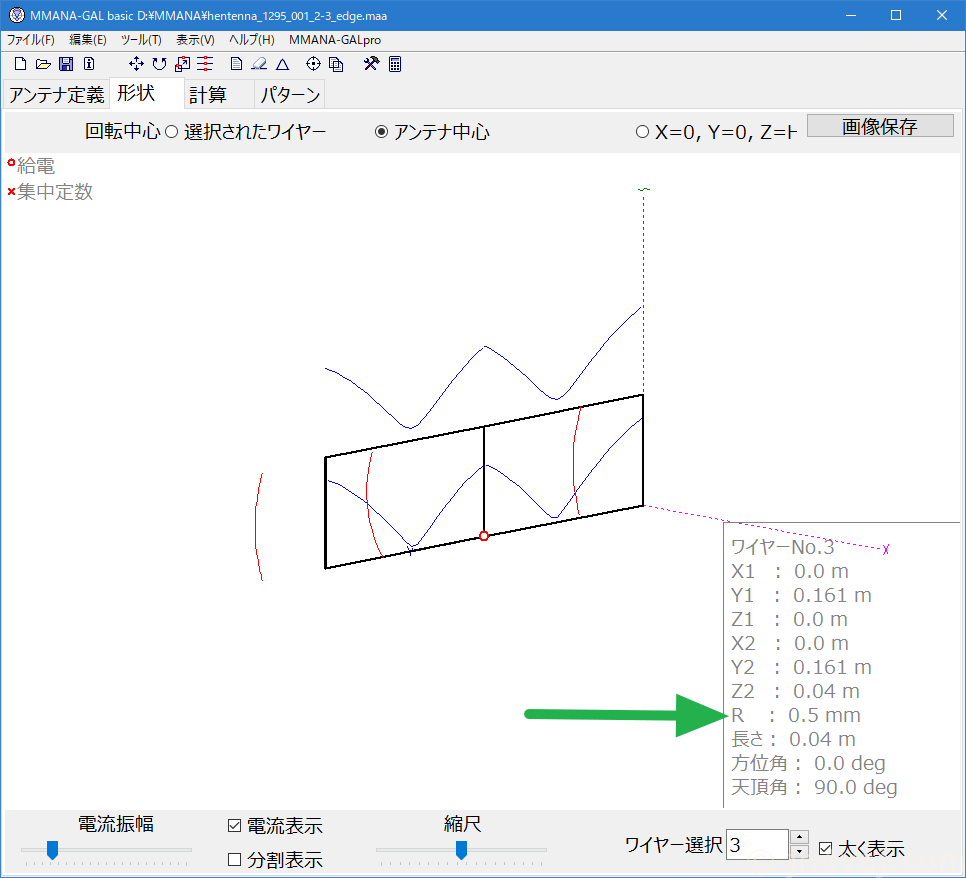
Task: Switch to the 形状 tab
Action: [147, 93]
